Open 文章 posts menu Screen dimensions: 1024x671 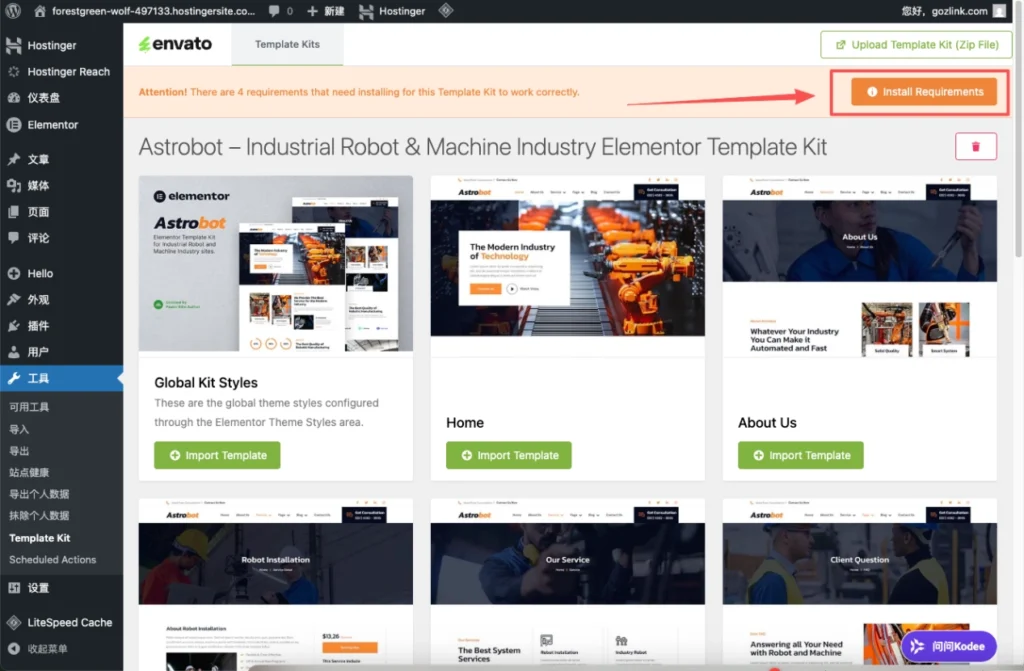tap(61, 159)
